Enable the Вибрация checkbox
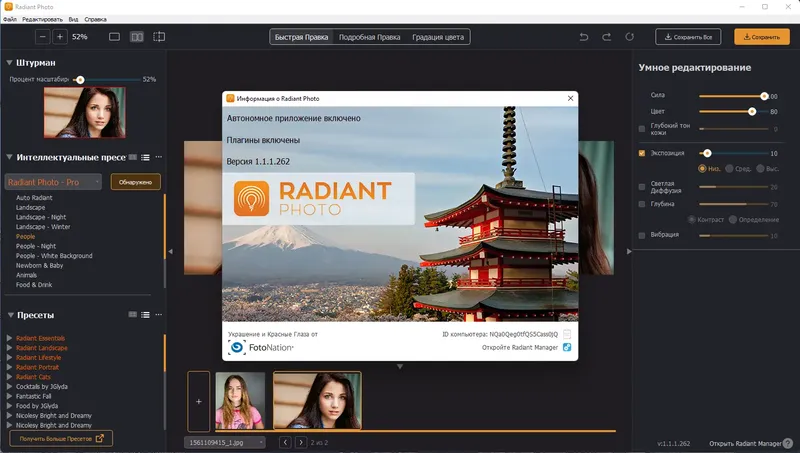Screen dimensions: 800x453 point(642,235)
